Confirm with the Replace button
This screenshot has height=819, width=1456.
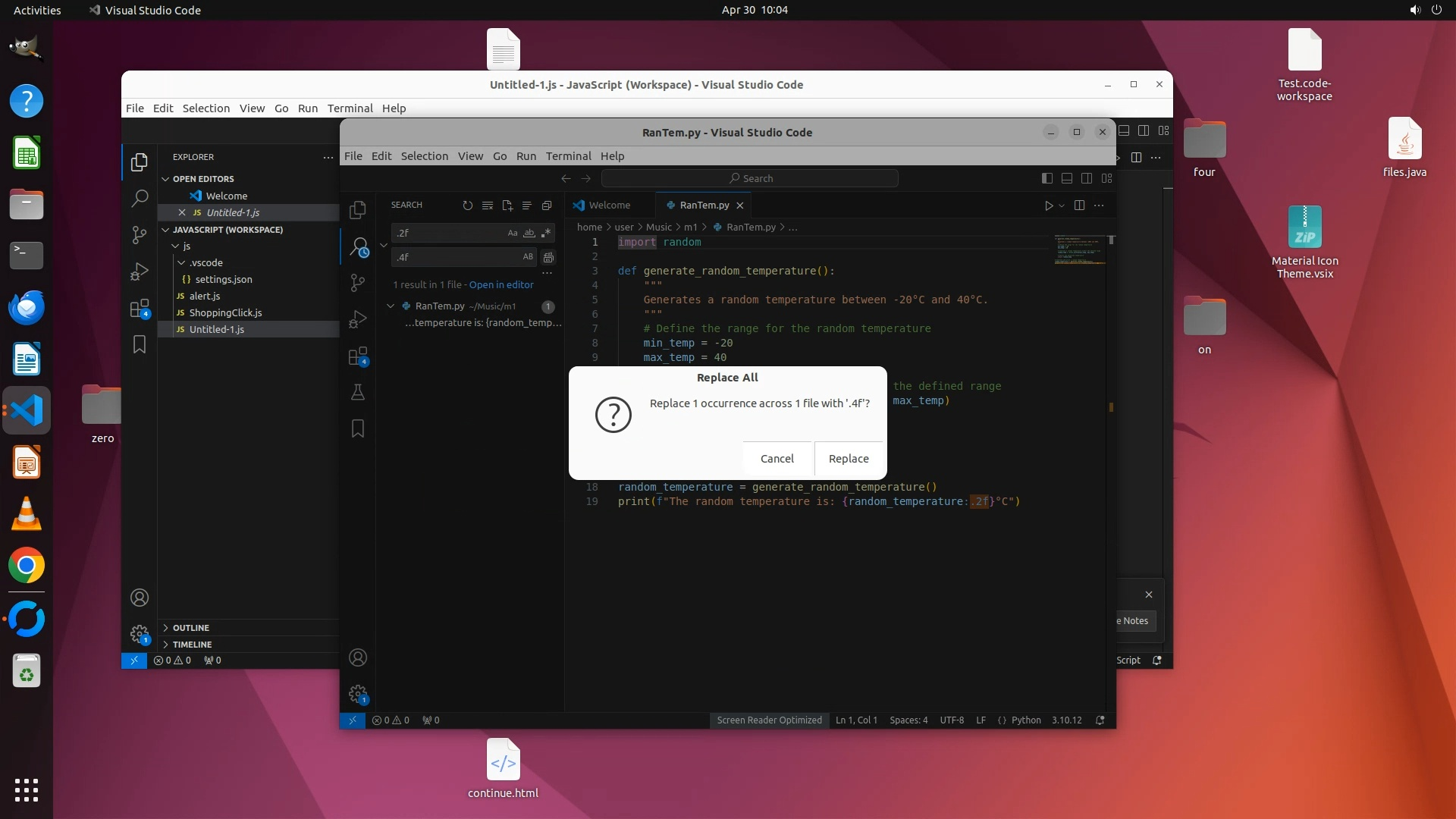[x=849, y=459]
